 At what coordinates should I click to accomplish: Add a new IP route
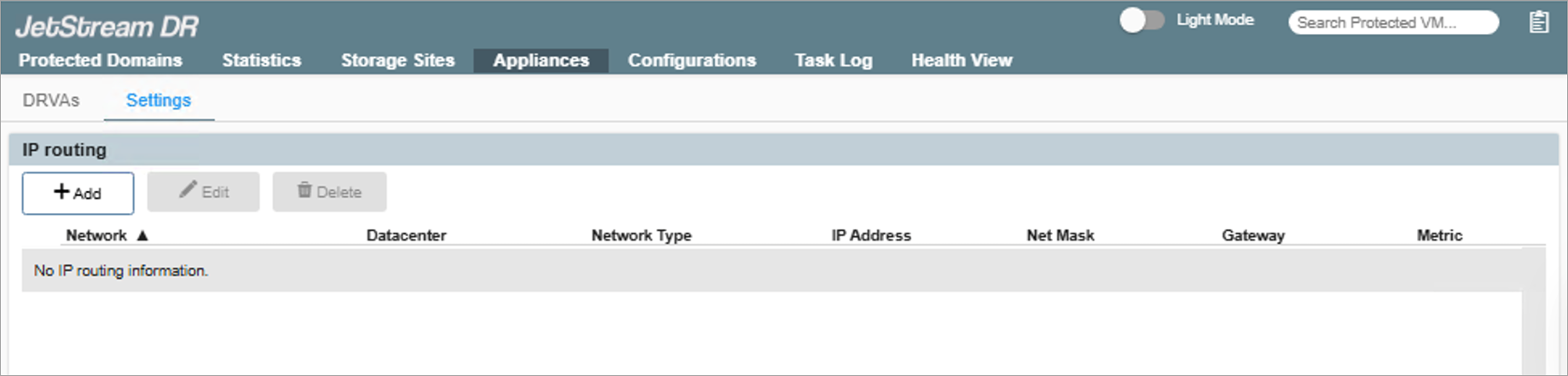coord(78,193)
